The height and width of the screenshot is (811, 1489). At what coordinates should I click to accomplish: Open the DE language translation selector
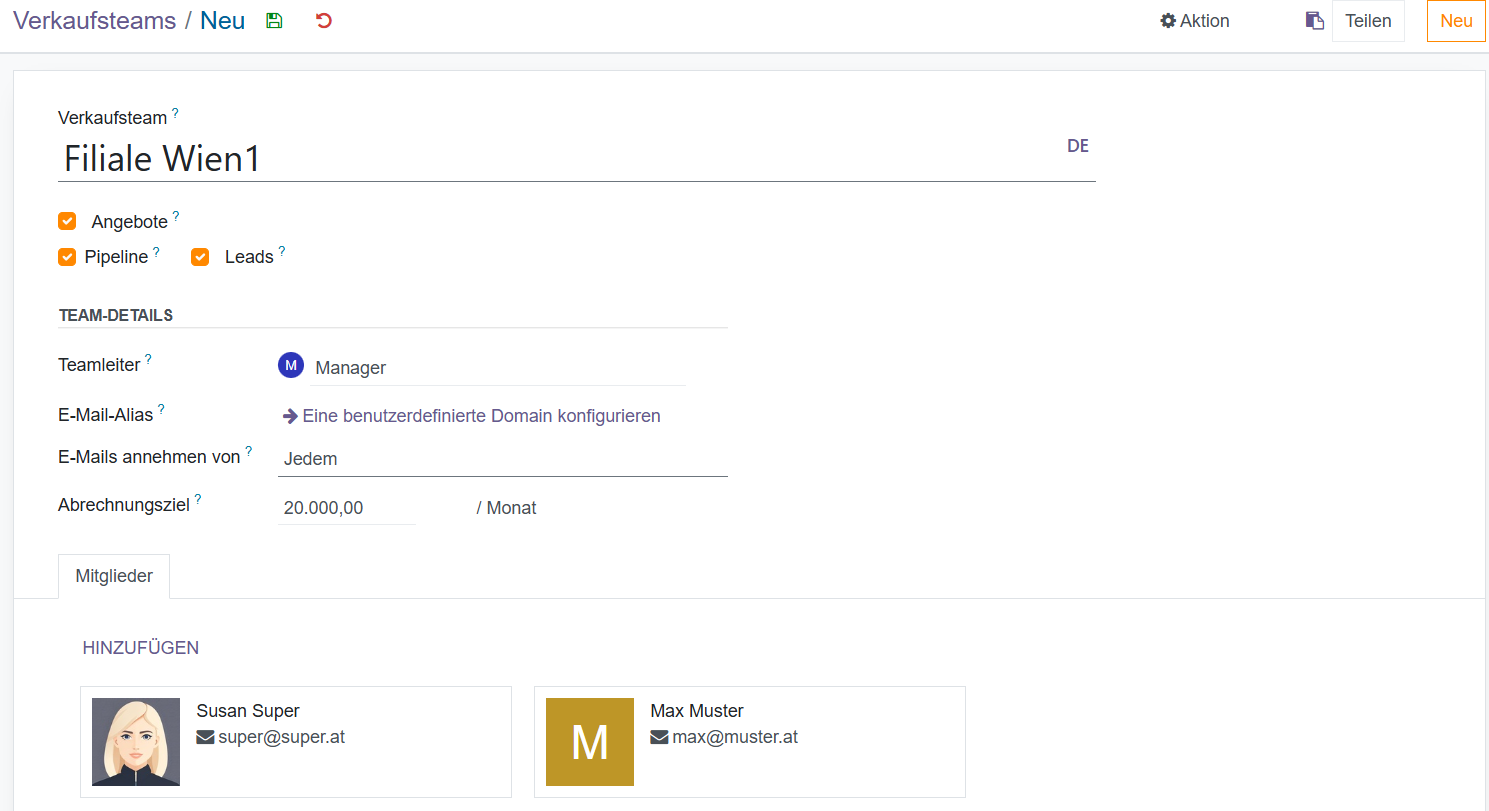(x=1077, y=146)
